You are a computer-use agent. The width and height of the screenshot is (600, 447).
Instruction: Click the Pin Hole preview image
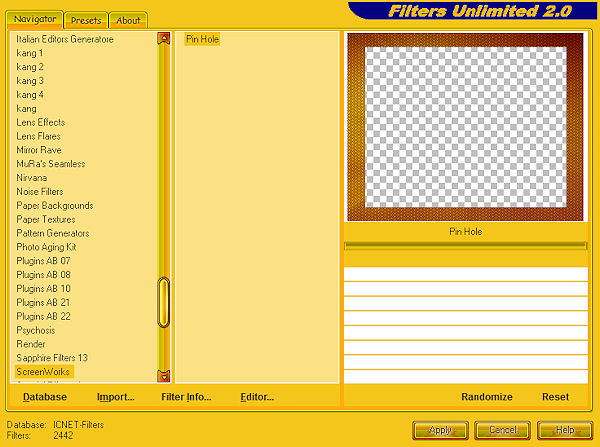pos(465,127)
